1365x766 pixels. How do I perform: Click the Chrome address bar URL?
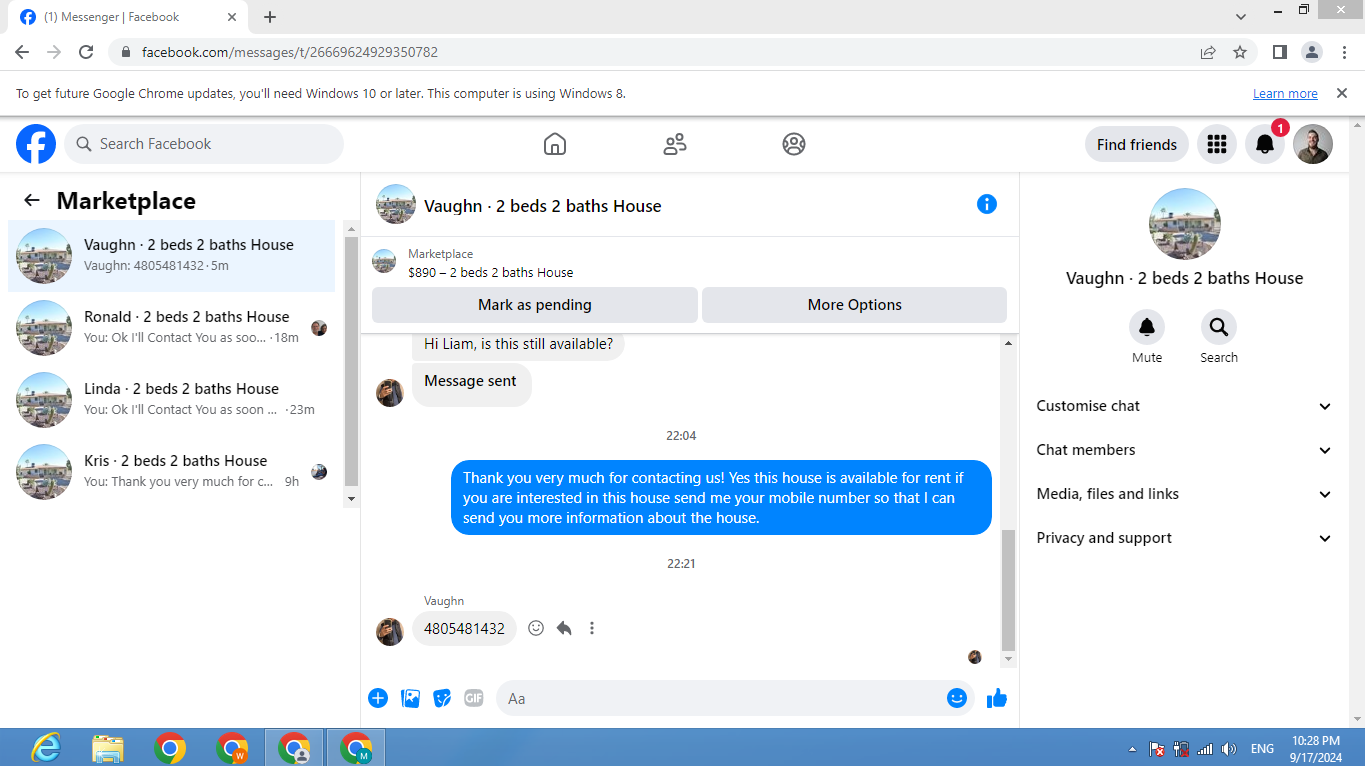pyautogui.click(x=290, y=52)
